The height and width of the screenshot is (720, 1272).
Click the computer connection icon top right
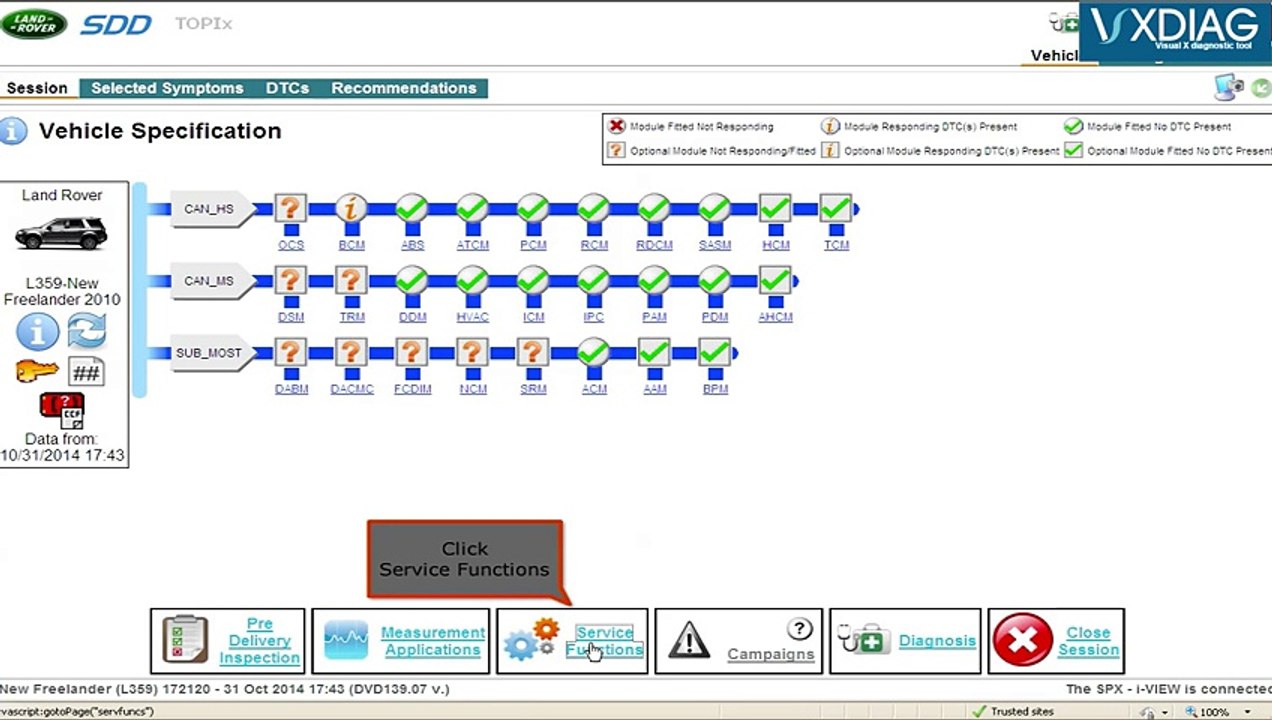(x=1229, y=88)
